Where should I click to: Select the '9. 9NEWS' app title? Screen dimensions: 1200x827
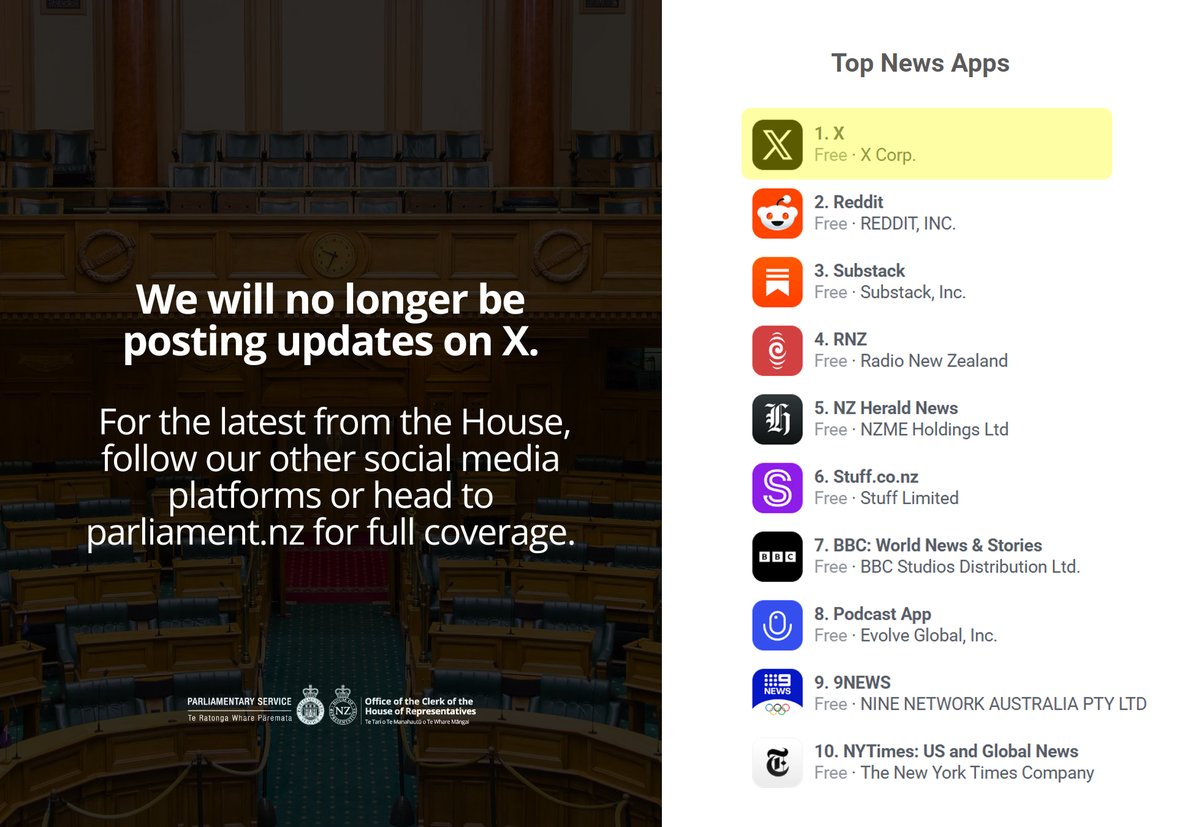(x=852, y=683)
